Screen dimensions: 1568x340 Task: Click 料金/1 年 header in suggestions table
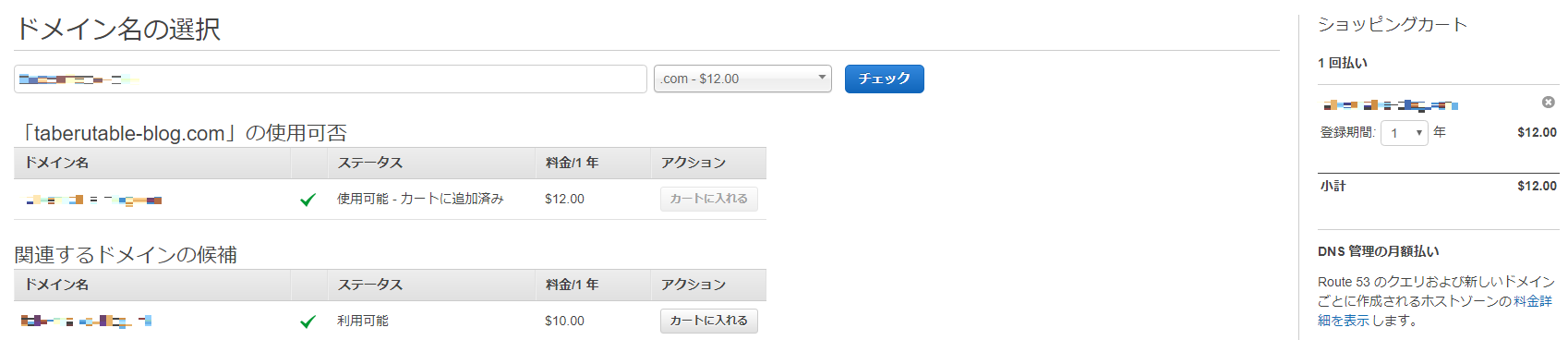tap(572, 285)
